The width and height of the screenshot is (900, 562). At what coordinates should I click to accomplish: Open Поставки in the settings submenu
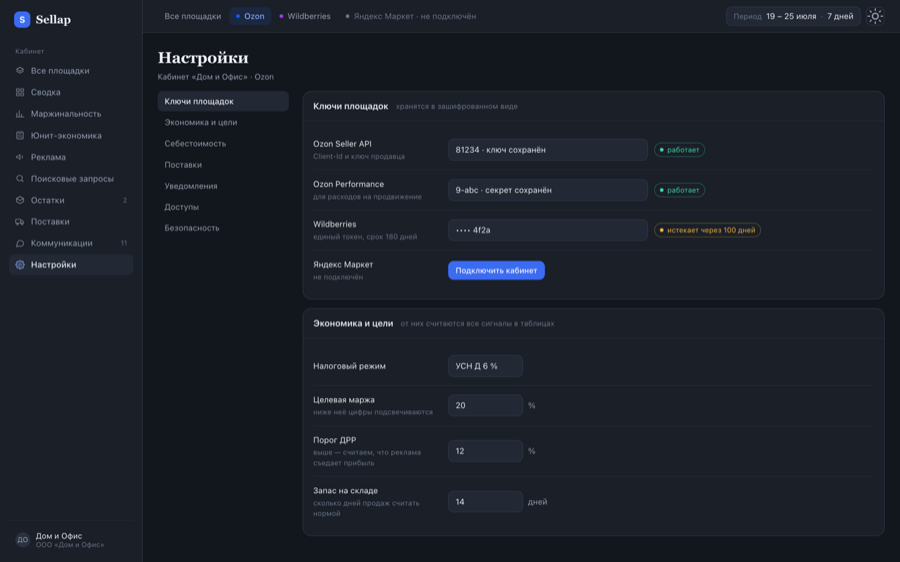pyautogui.click(x=223, y=165)
